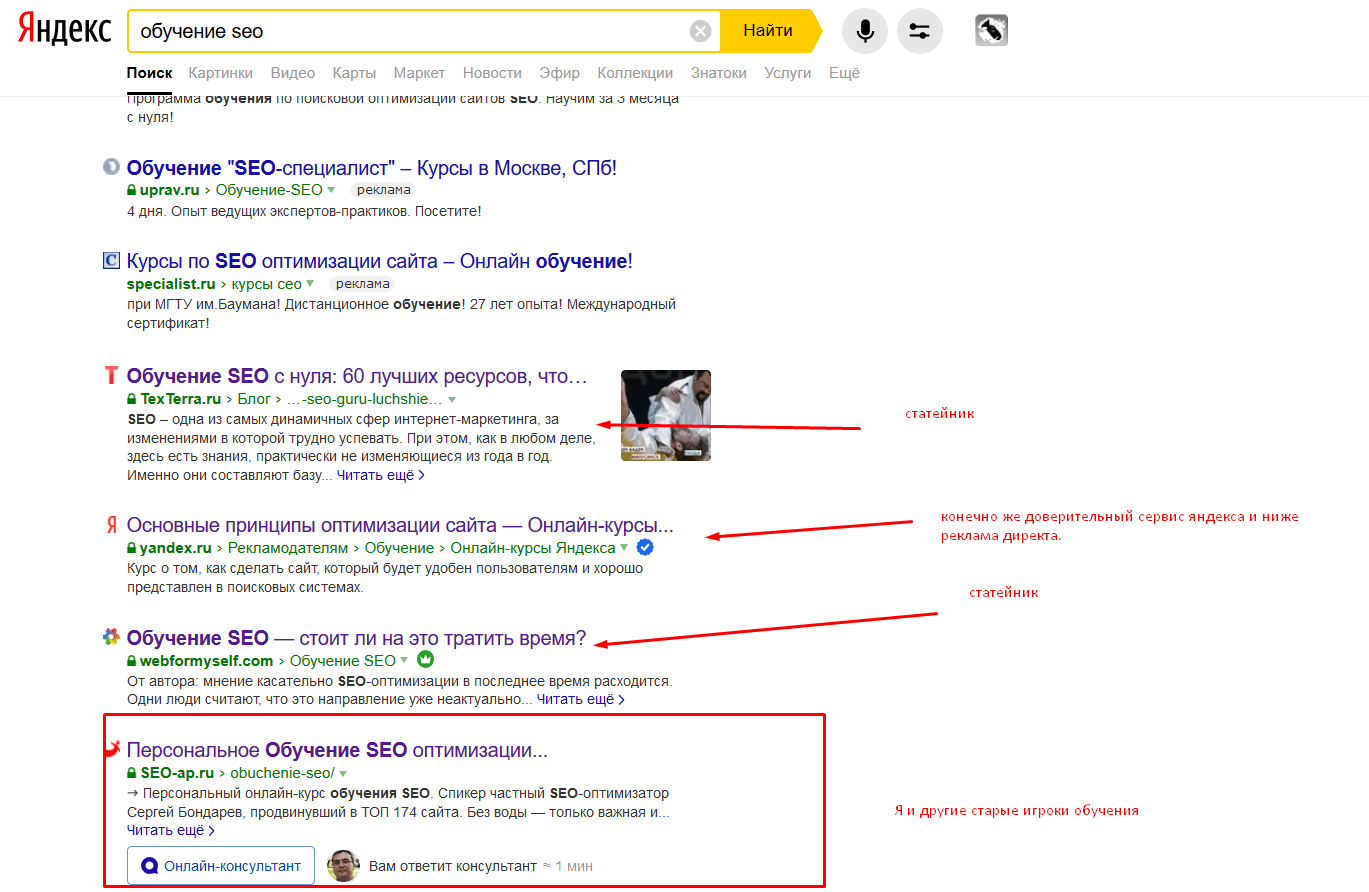Open Обучение SEO-специалист Курсы в Москве result
Screen dimensions: 1369x892
click(x=372, y=167)
